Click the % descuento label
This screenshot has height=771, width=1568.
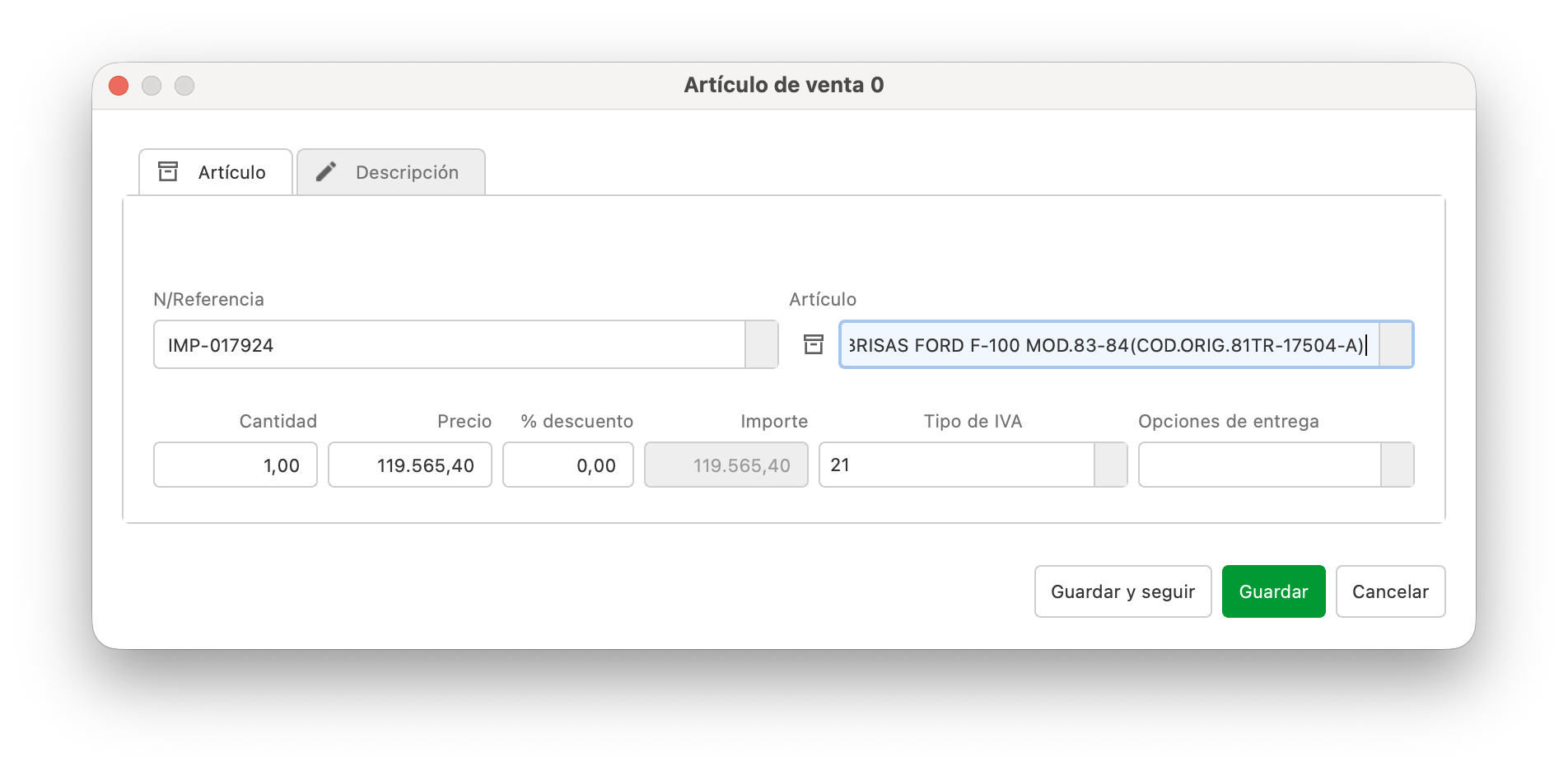577,421
